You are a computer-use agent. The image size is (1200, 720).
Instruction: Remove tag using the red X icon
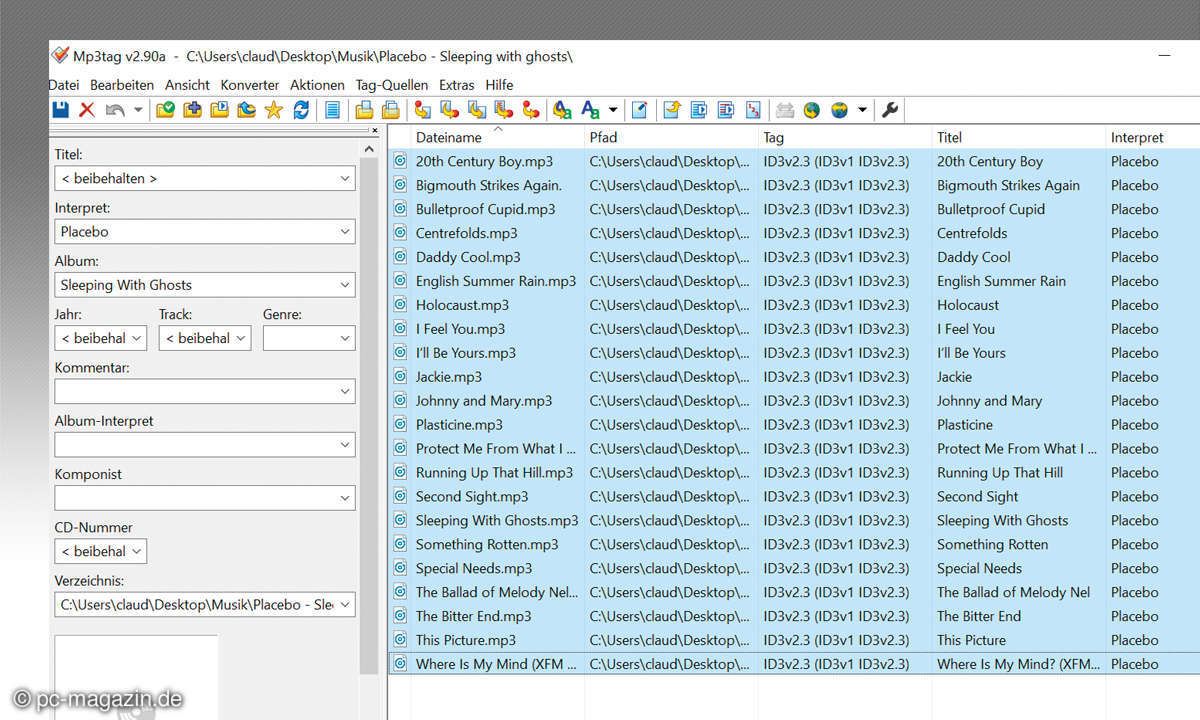point(87,110)
